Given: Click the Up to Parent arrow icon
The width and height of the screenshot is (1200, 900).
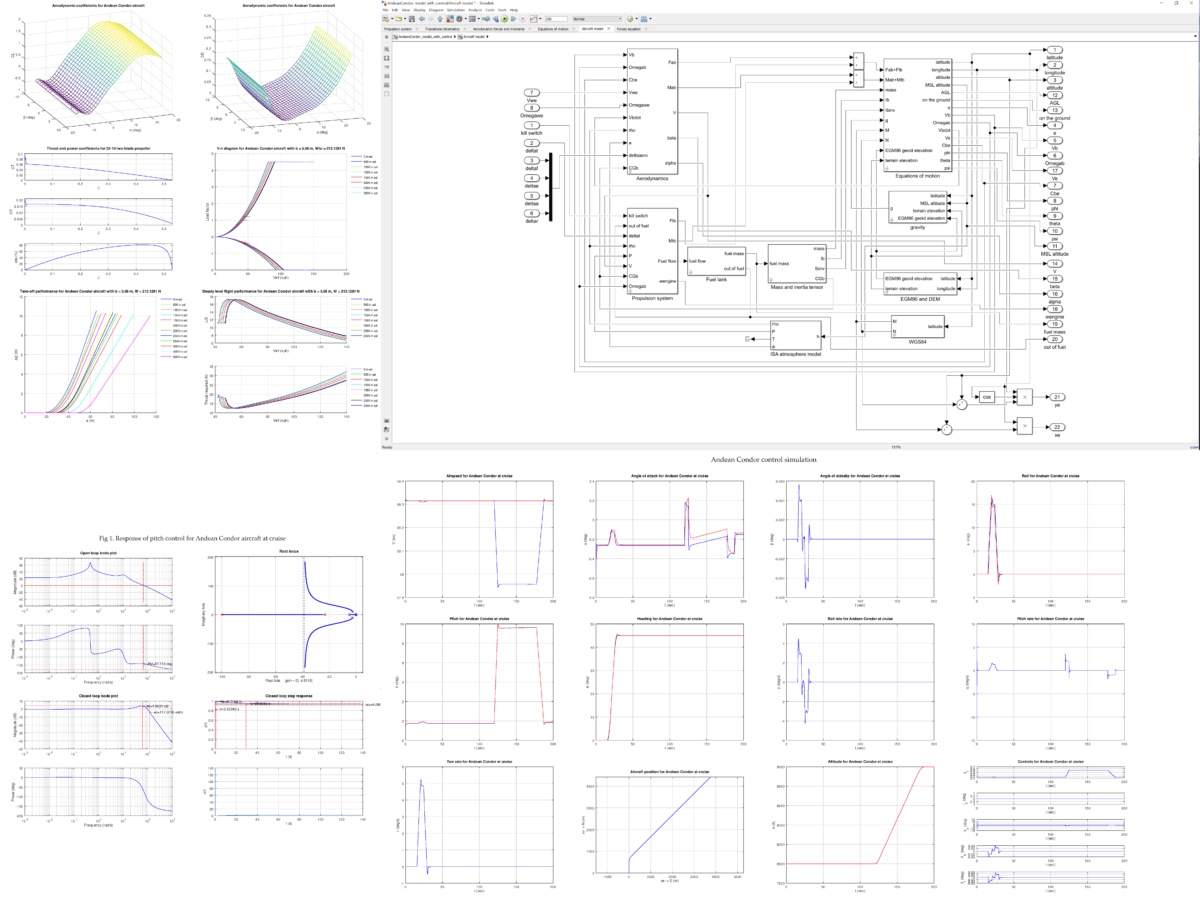Looking at the screenshot, I should [x=440, y=16].
